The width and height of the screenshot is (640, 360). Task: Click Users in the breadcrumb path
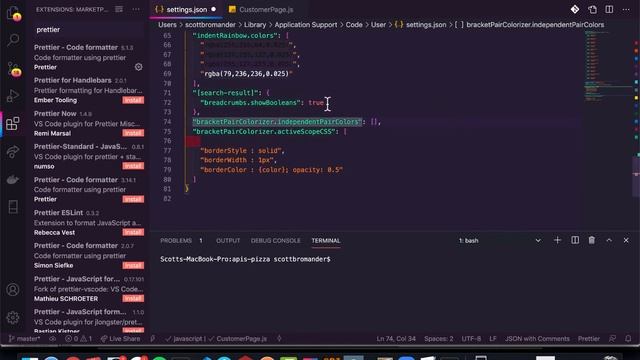click(167, 24)
